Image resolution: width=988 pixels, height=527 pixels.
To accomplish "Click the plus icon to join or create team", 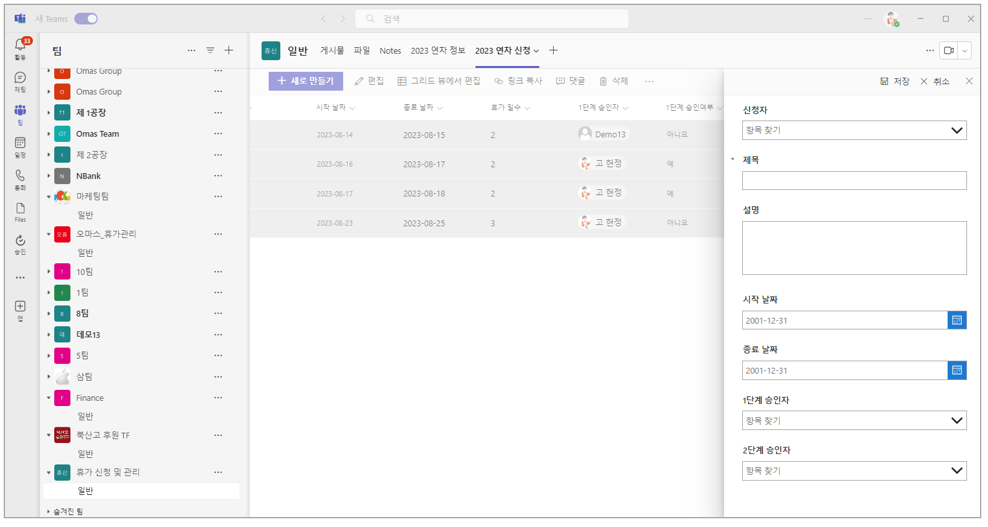I will [x=229, y=50].
